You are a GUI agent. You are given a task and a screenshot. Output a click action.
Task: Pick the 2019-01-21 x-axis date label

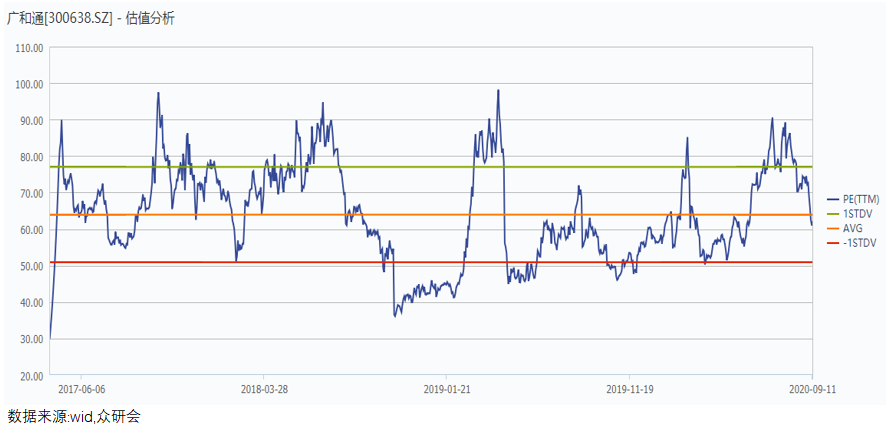pos(447,389)
